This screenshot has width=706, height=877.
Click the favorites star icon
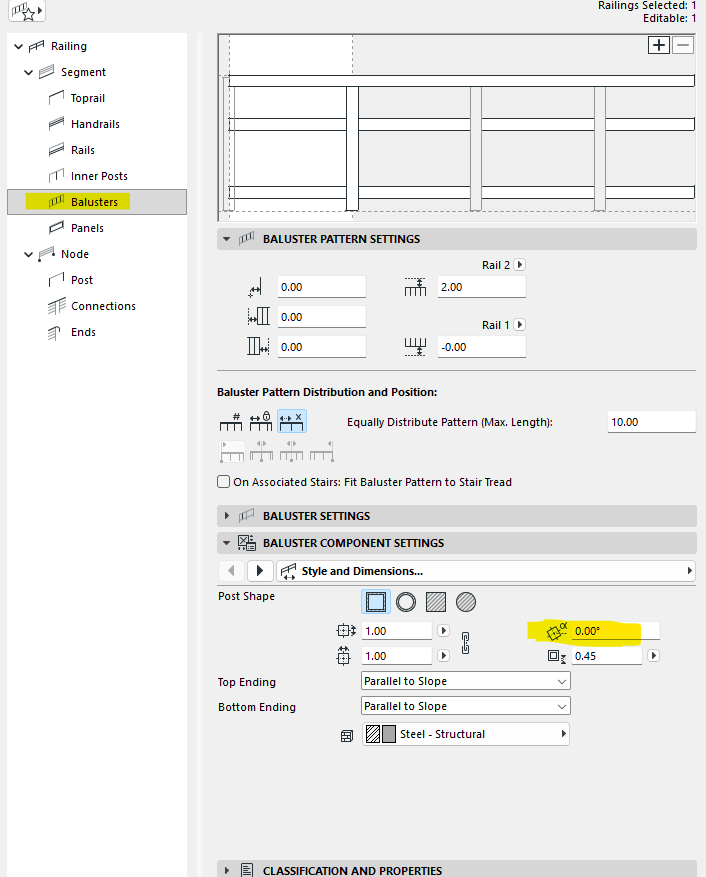pos(27,10)
